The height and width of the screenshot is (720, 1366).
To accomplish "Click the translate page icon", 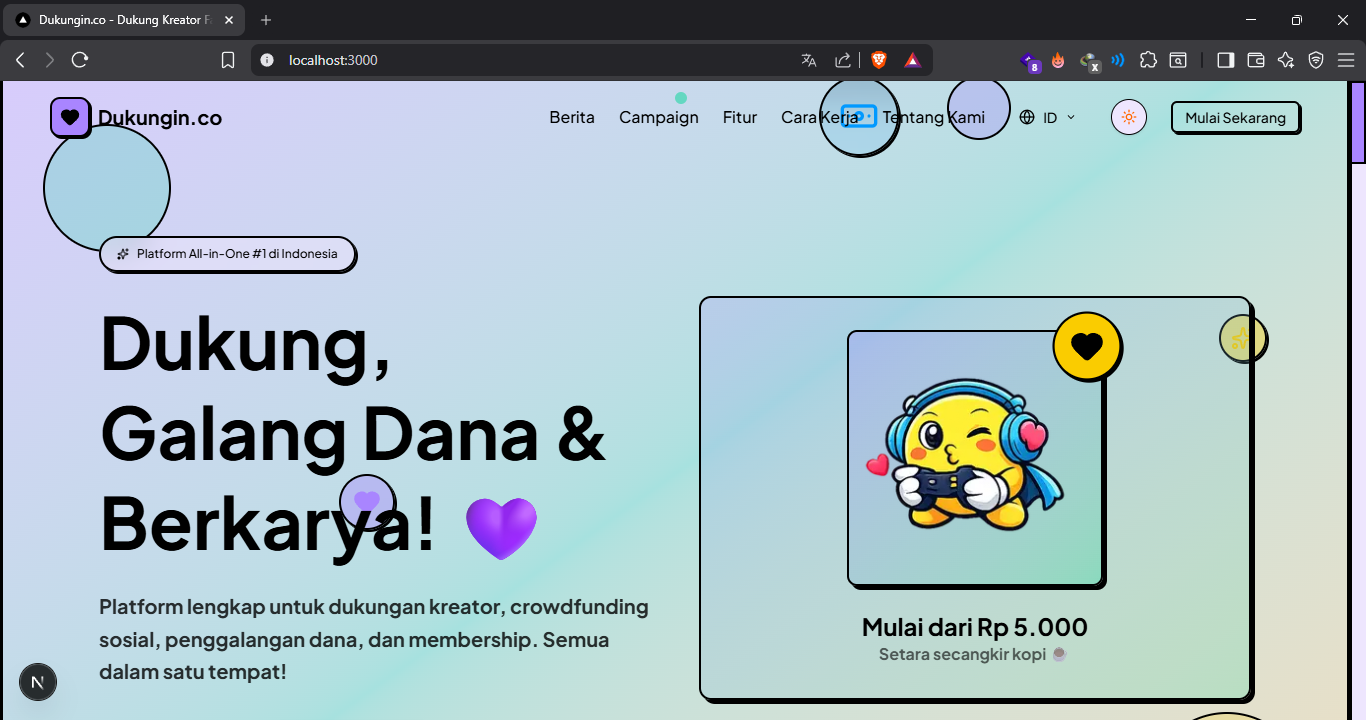I will click(809, 60).
